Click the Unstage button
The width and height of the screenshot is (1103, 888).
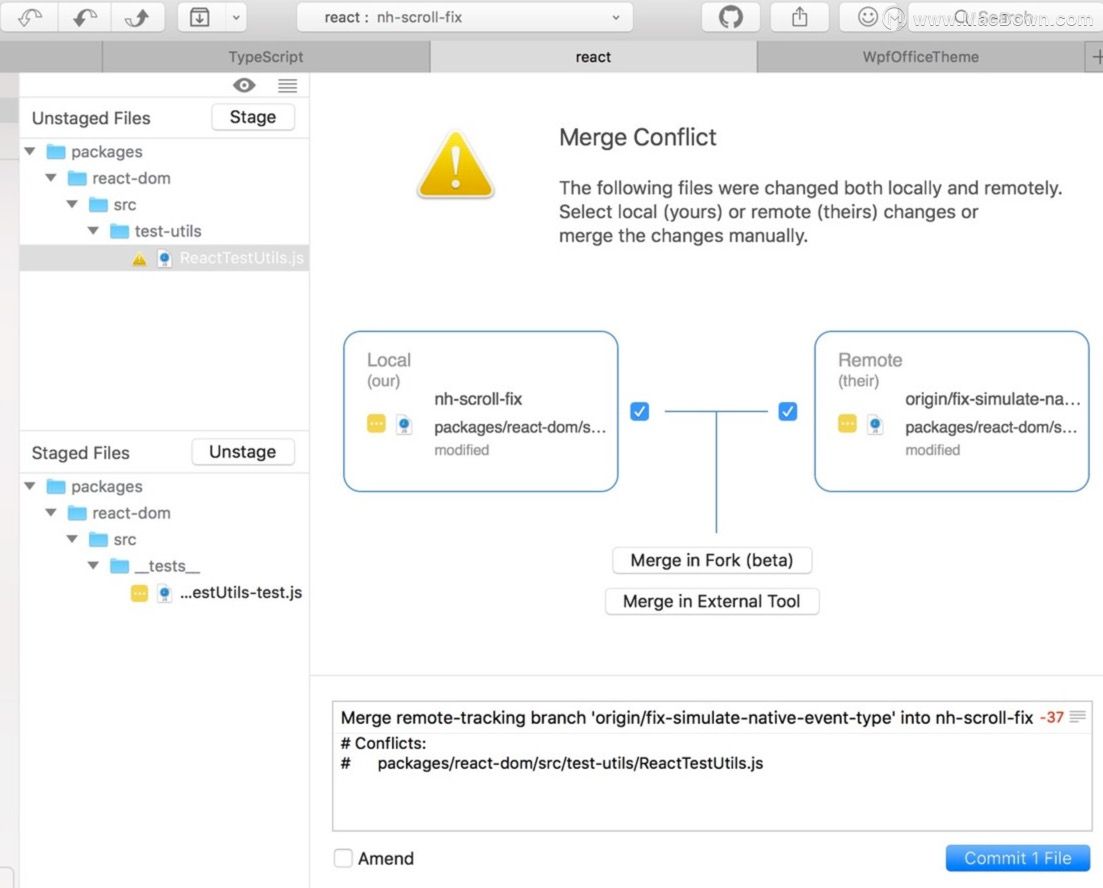pyautogui.click(x=242, y=452)
